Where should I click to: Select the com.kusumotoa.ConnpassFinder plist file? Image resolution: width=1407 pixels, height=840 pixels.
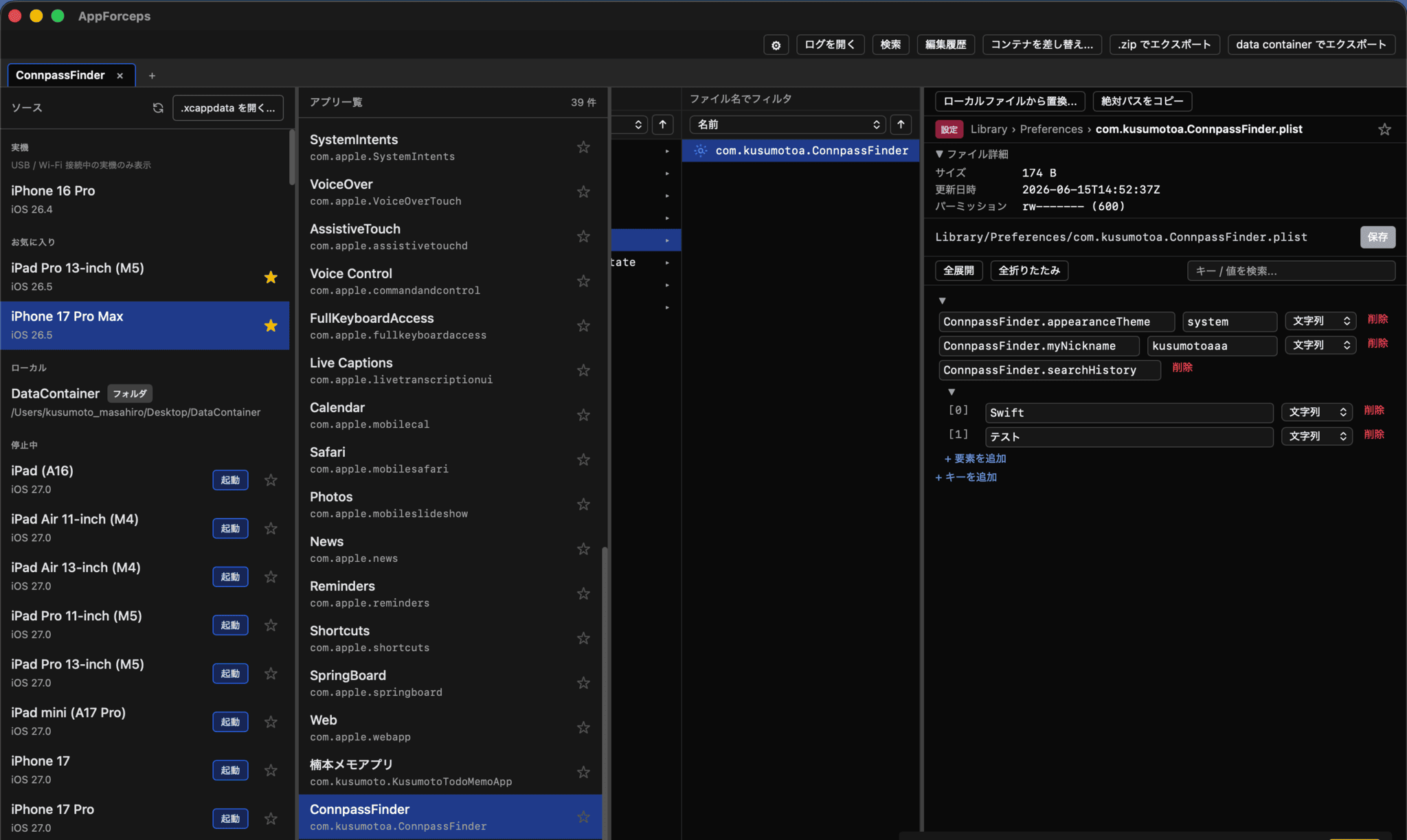click(800, 150)
